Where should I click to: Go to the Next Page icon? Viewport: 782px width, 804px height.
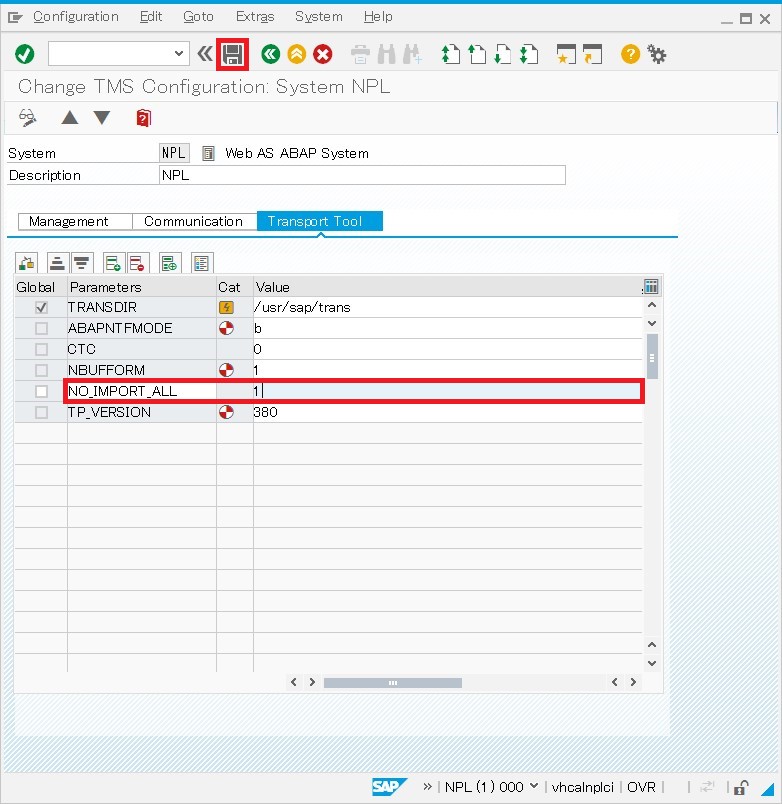pos(503,54)
